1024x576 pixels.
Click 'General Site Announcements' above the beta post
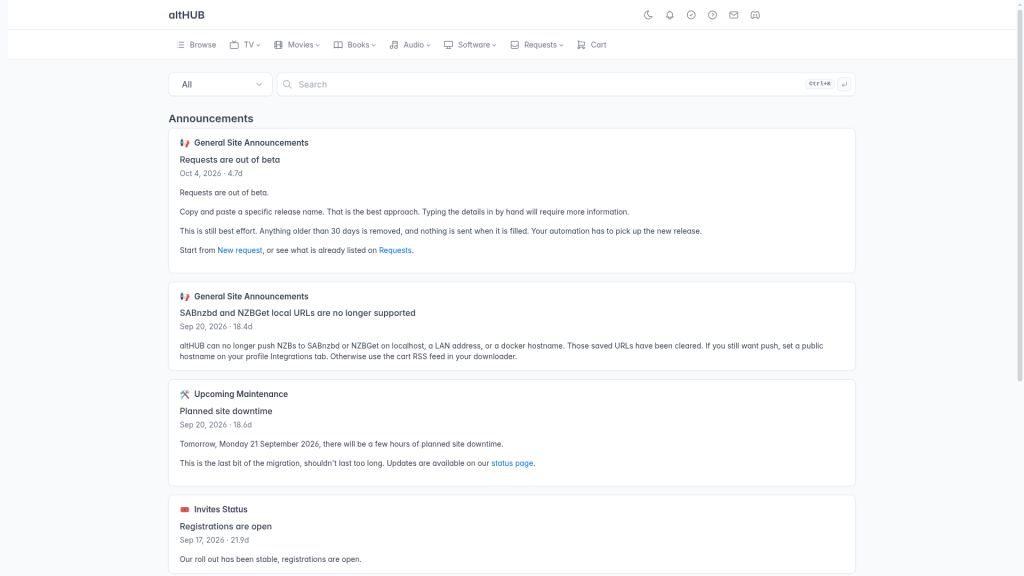pos(251,142)
